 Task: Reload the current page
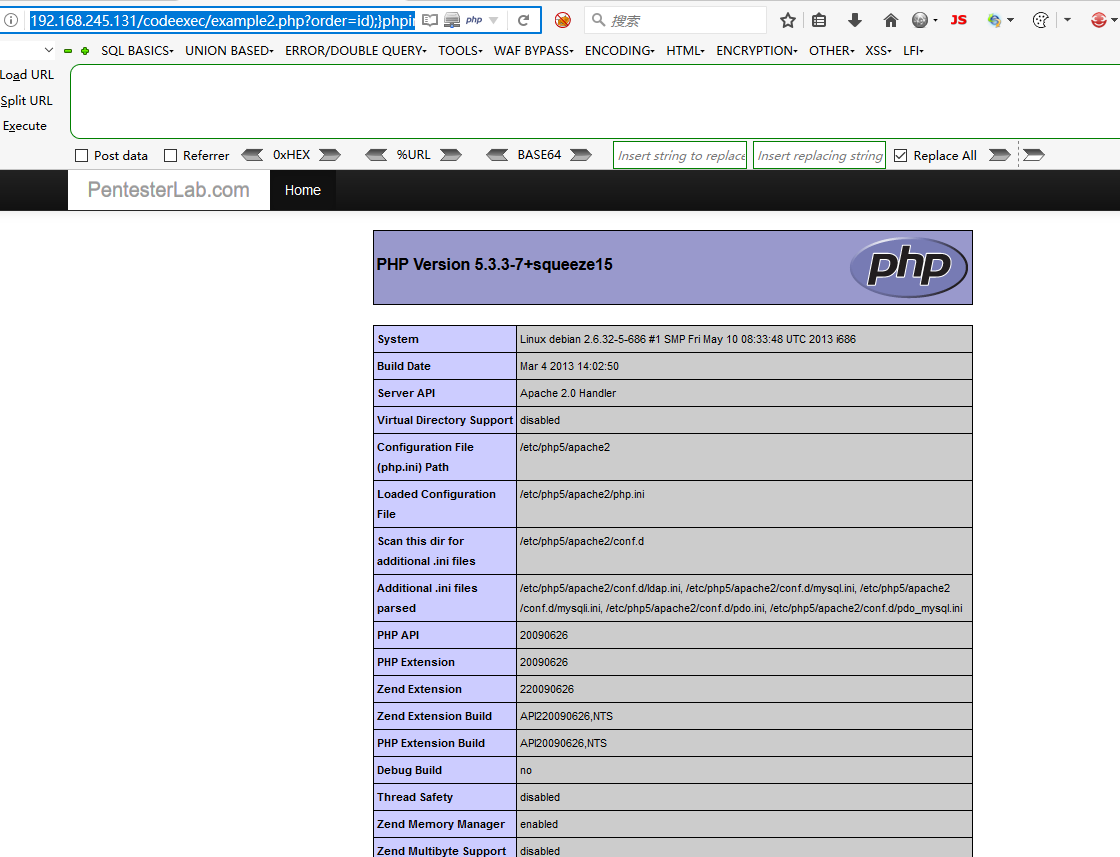[x=524, y=20]
